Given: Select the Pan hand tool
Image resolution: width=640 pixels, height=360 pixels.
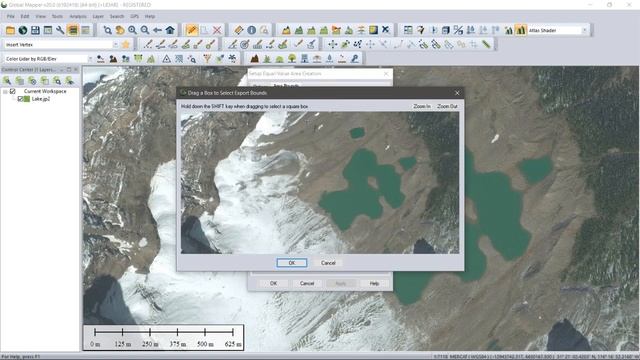Looking at the screenshot, I should tap(120, 30).
